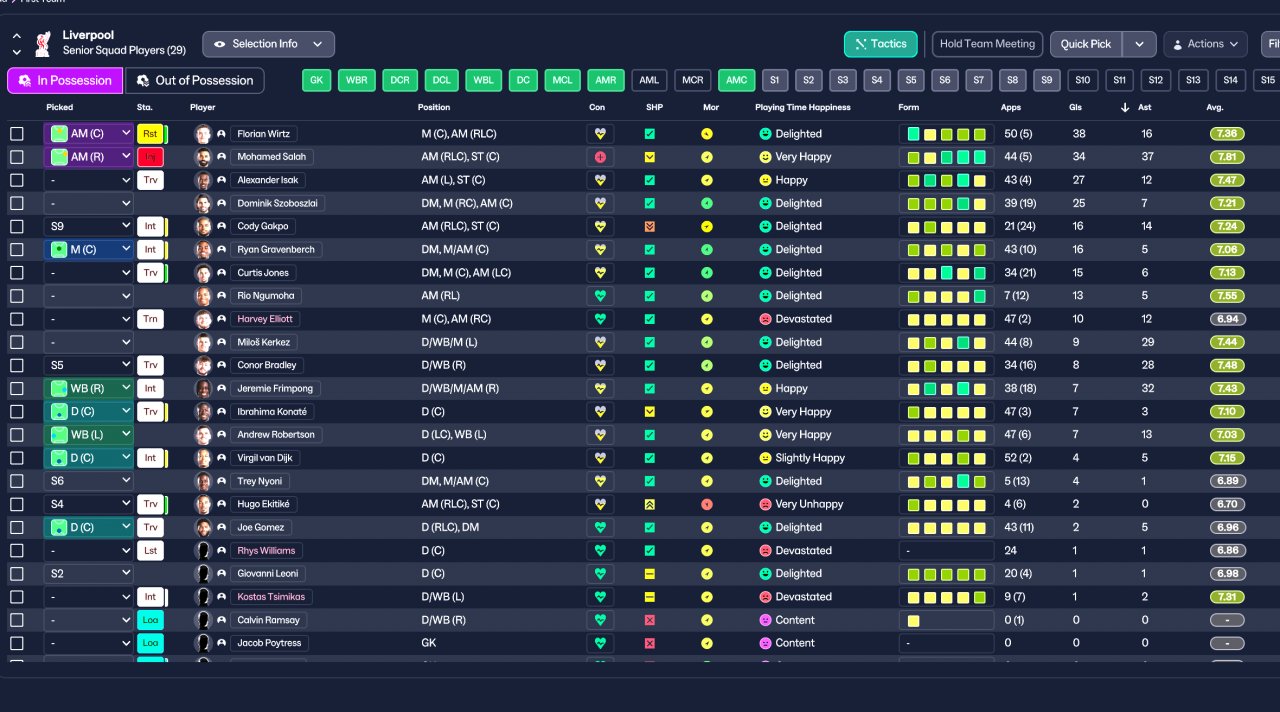Tick the checkbox for Mohamed Salah
Viewport: 1280px width, 712px height.
17,157
